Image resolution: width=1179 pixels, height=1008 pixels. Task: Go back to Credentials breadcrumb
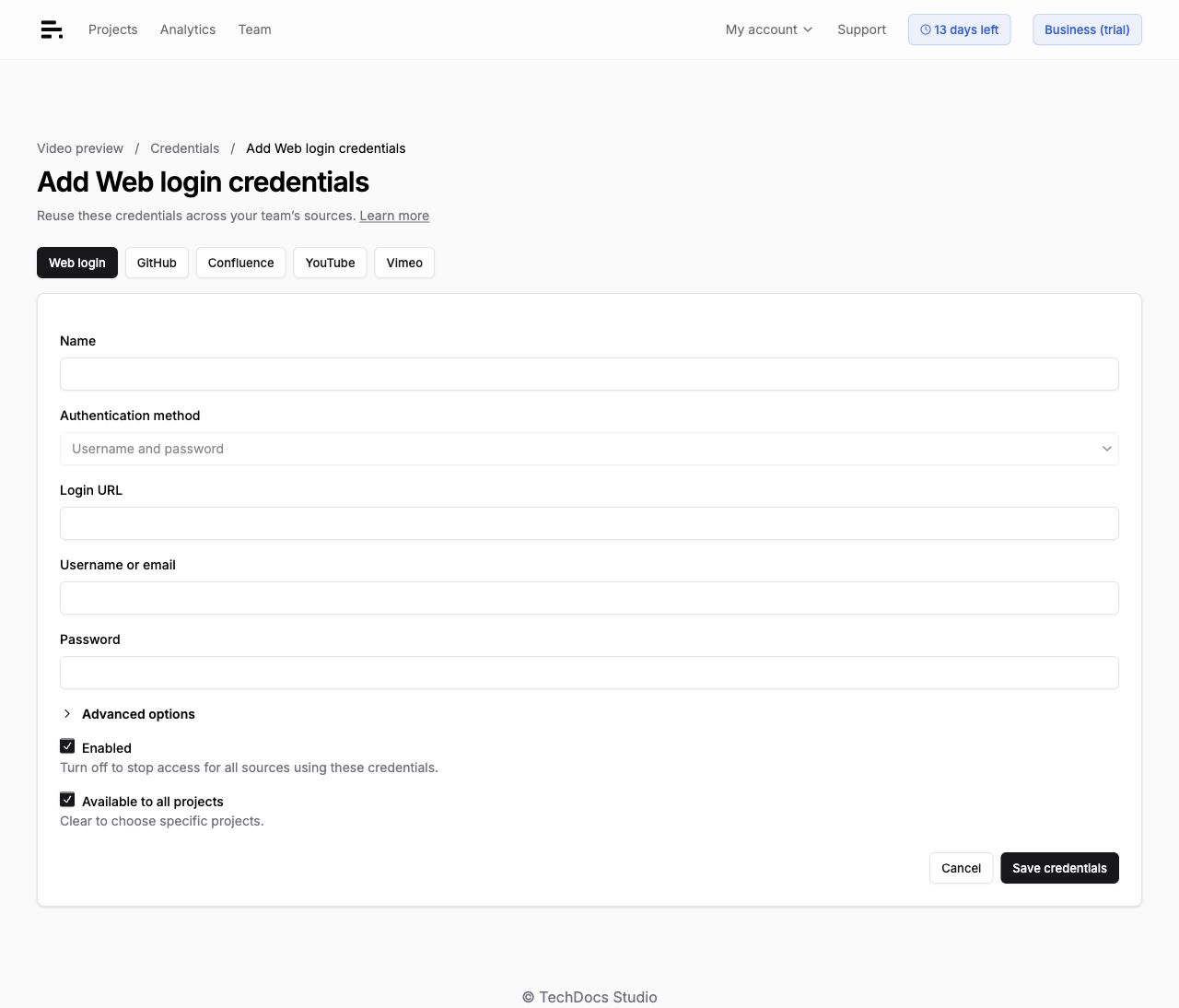click(185, 148)
